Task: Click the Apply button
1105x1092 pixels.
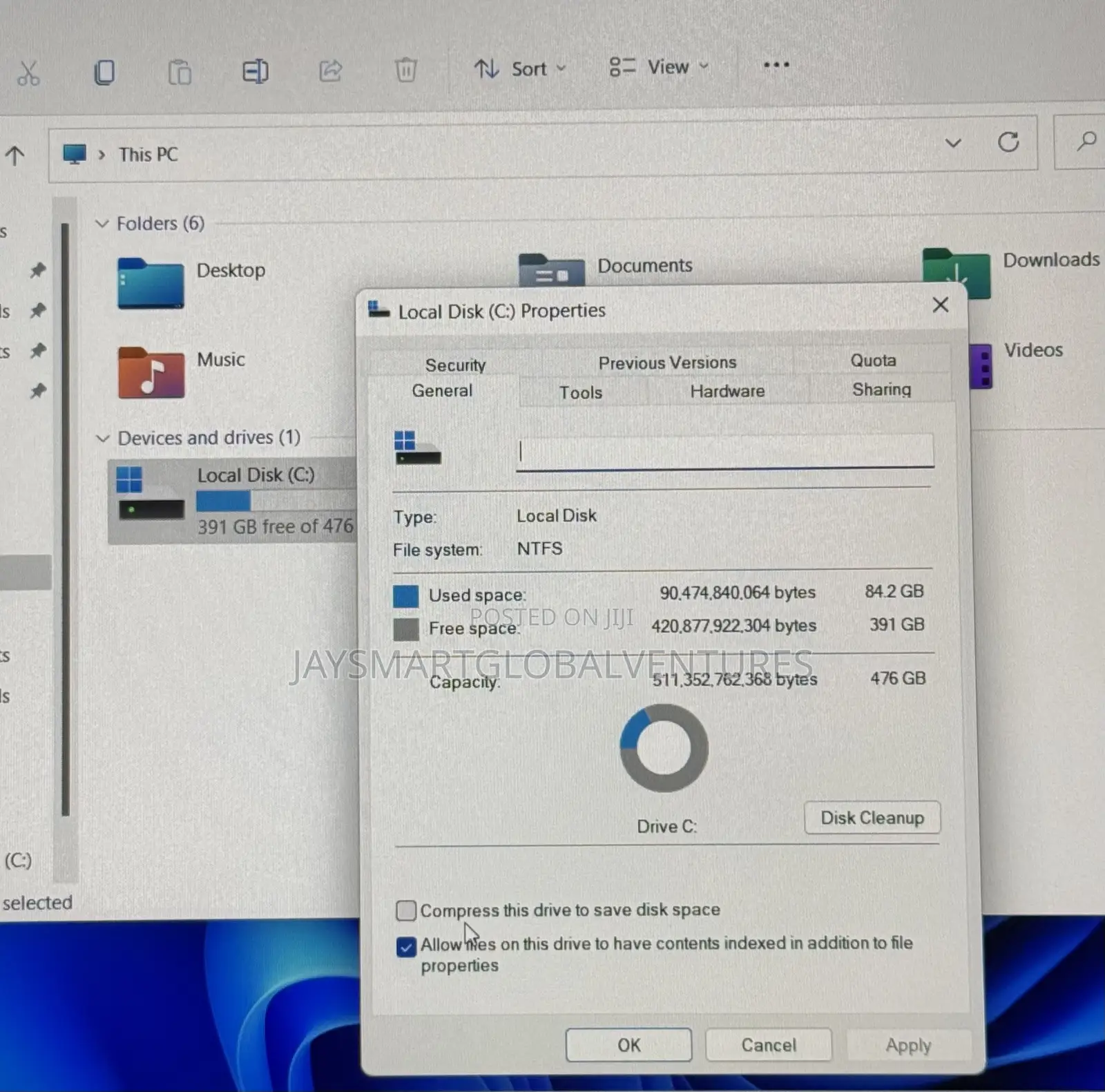Action: (908, 1046)
